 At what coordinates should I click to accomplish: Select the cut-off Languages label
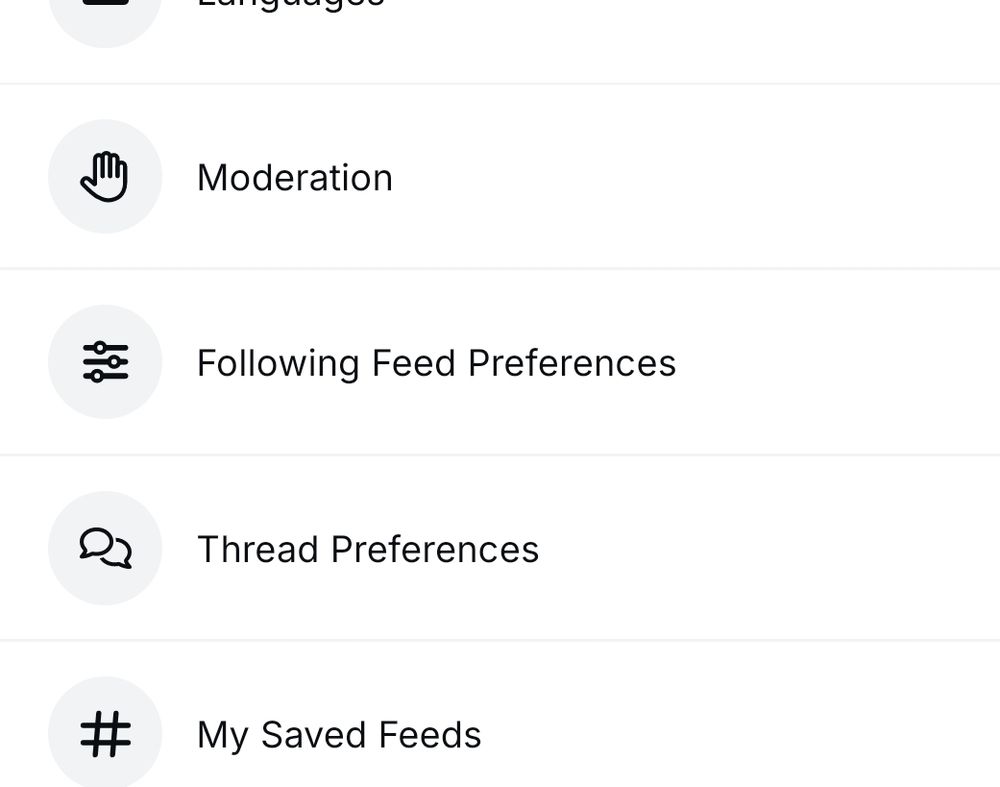291,4
